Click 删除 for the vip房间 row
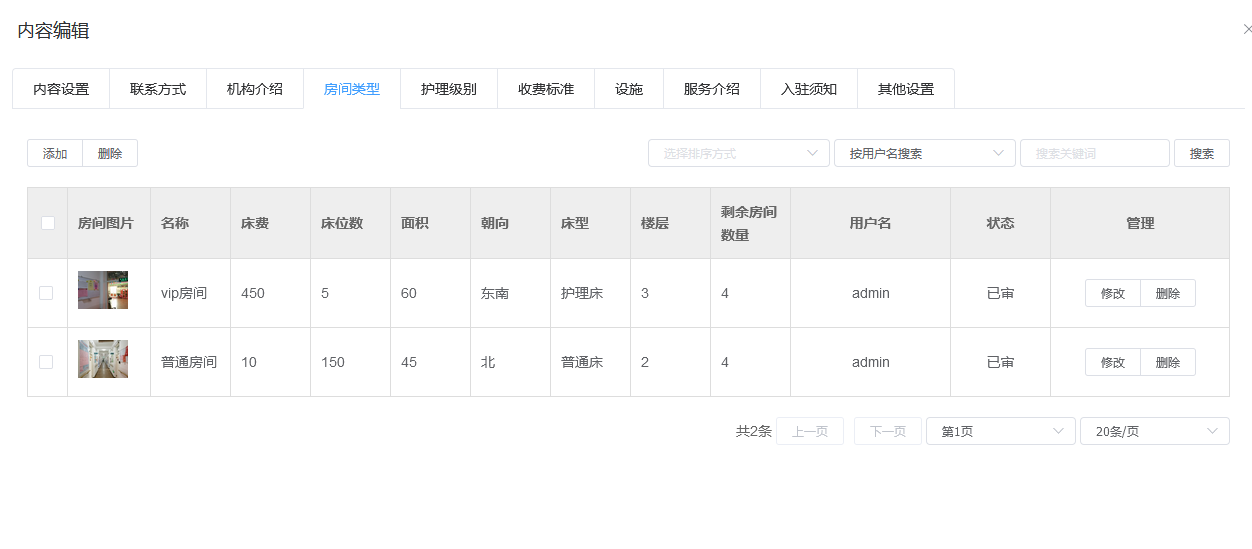Screen dimensions: 1252x549 coord(1168,293)
